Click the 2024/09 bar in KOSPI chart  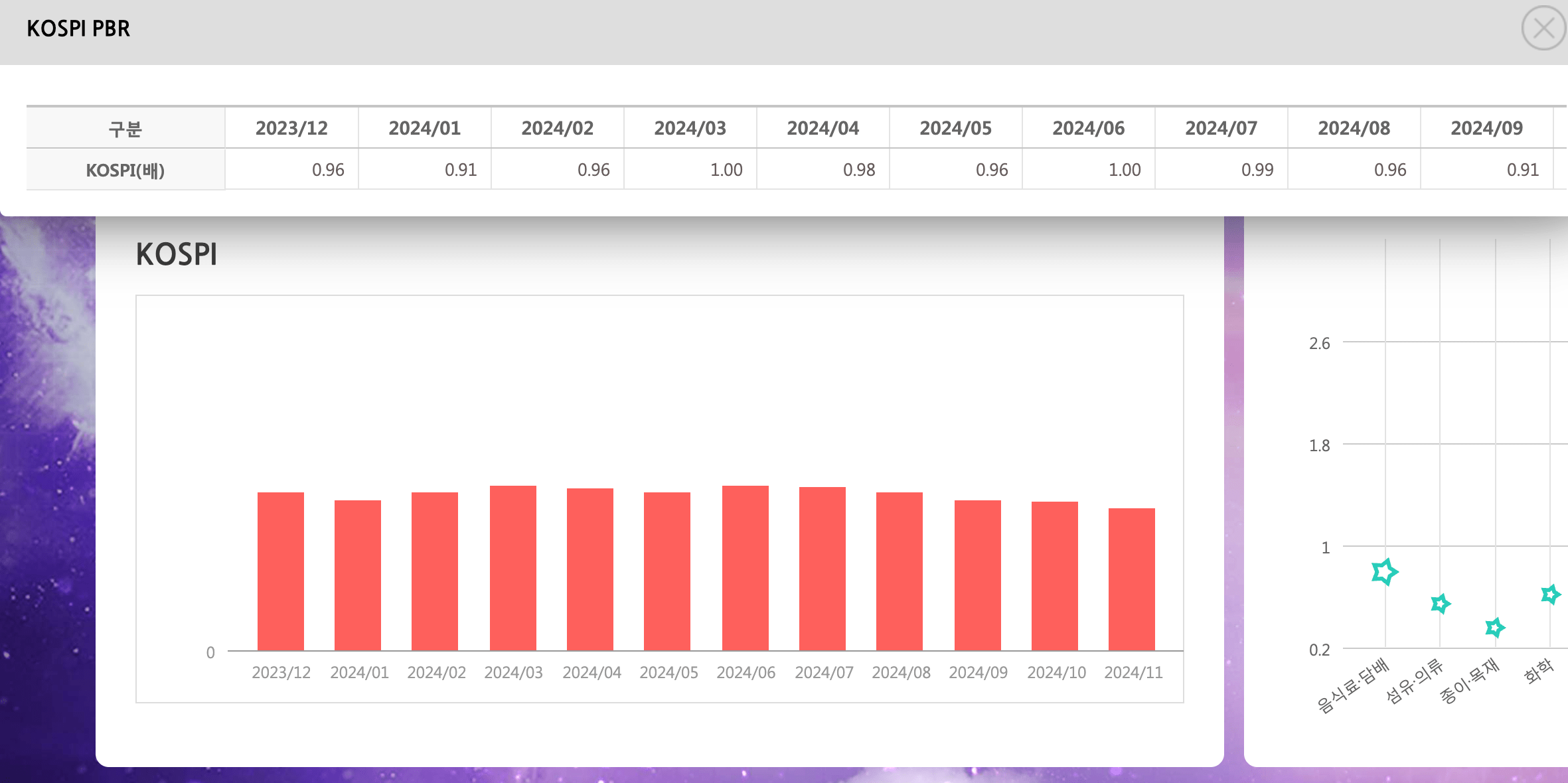(978, 575)
